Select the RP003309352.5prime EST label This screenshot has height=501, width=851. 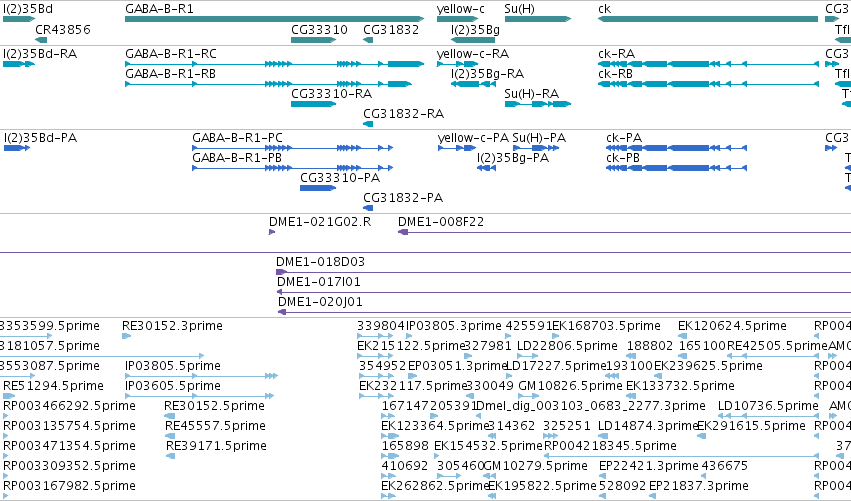tap(69, 466)
